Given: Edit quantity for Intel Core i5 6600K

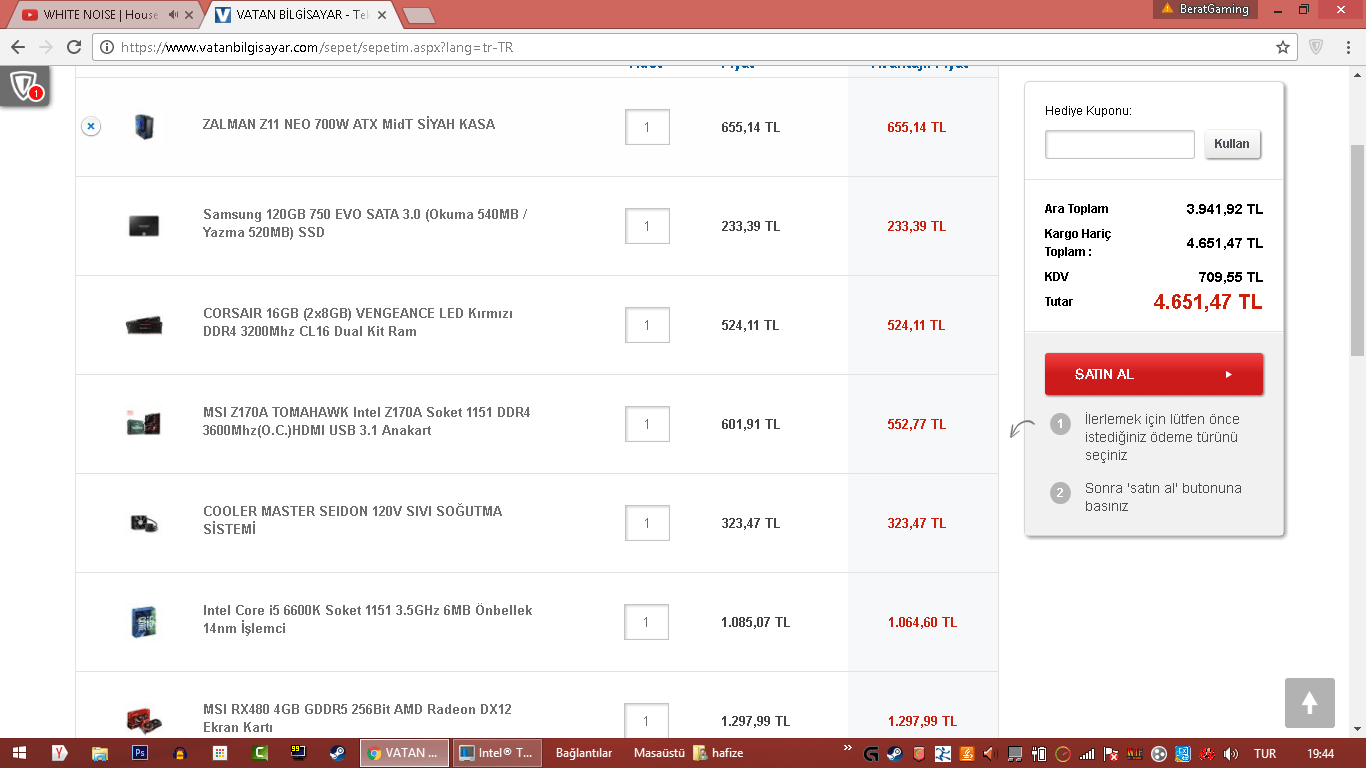Looking at the screenshot, I should click(646, 622).
